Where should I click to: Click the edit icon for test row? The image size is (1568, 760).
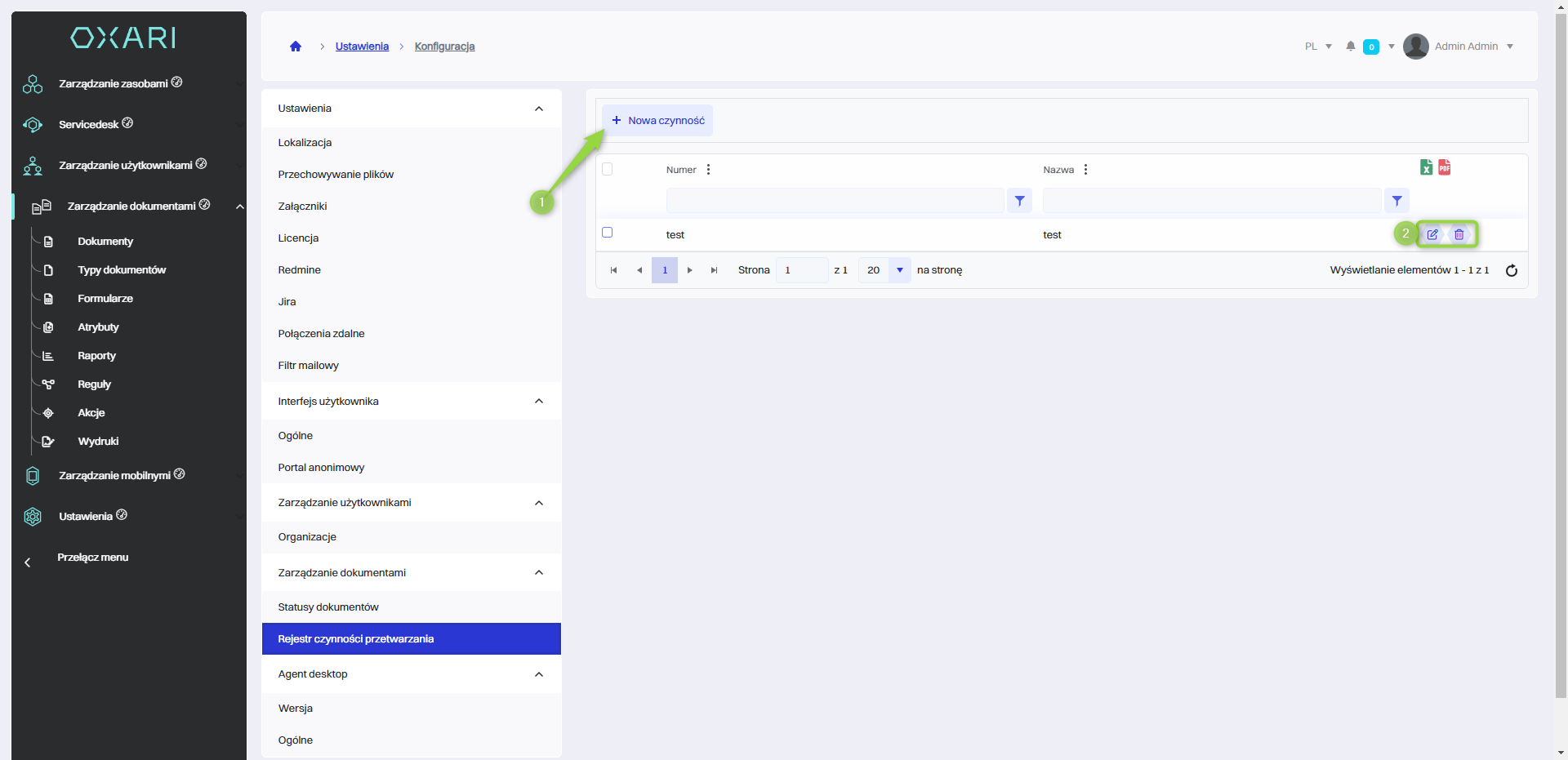point(1432,234)
